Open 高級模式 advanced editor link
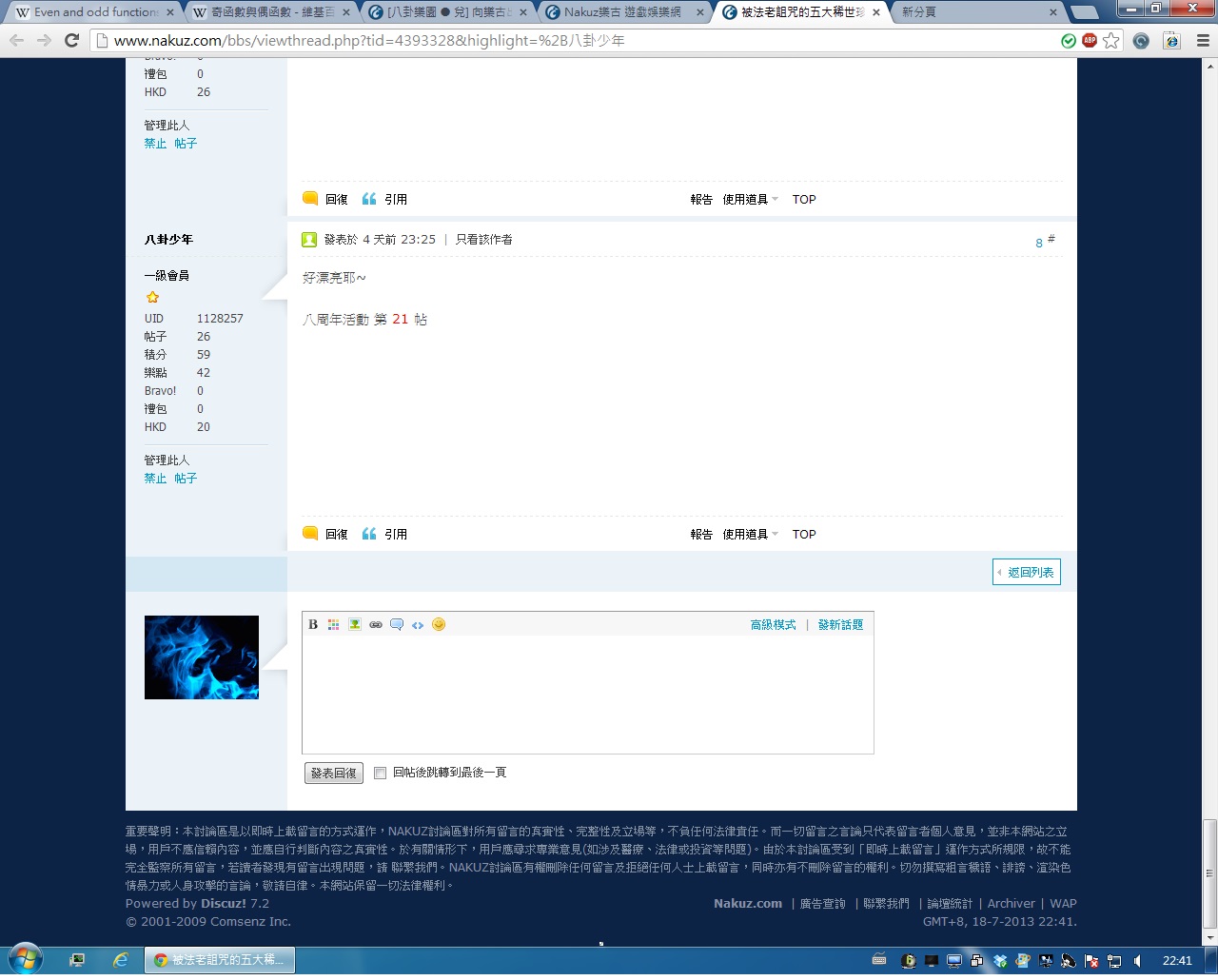The height and width of the screenshot is (980, 1218). tap(774, 625)
